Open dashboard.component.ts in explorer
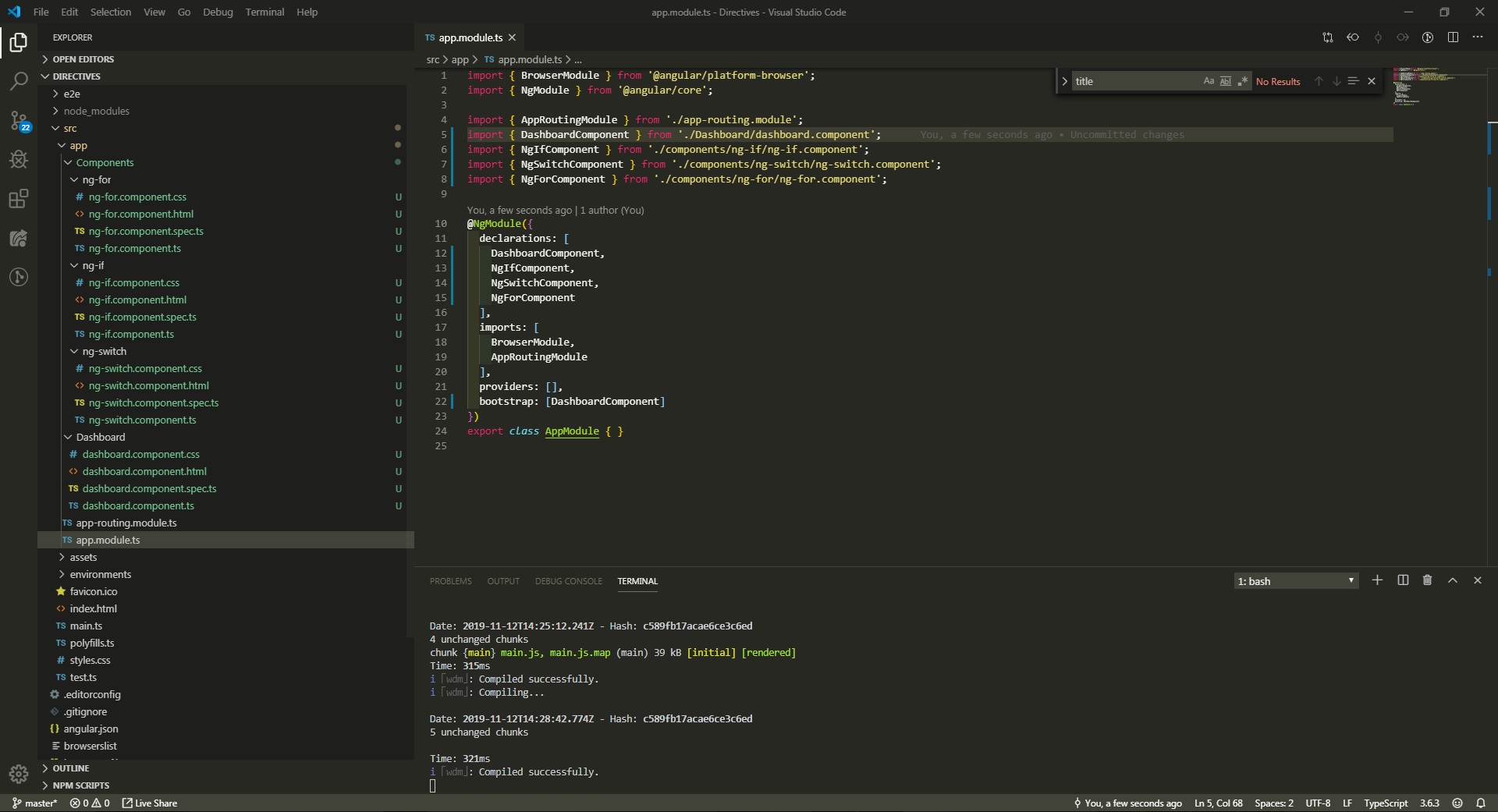Screen dimensions: 1498x812 coord(138,505)
